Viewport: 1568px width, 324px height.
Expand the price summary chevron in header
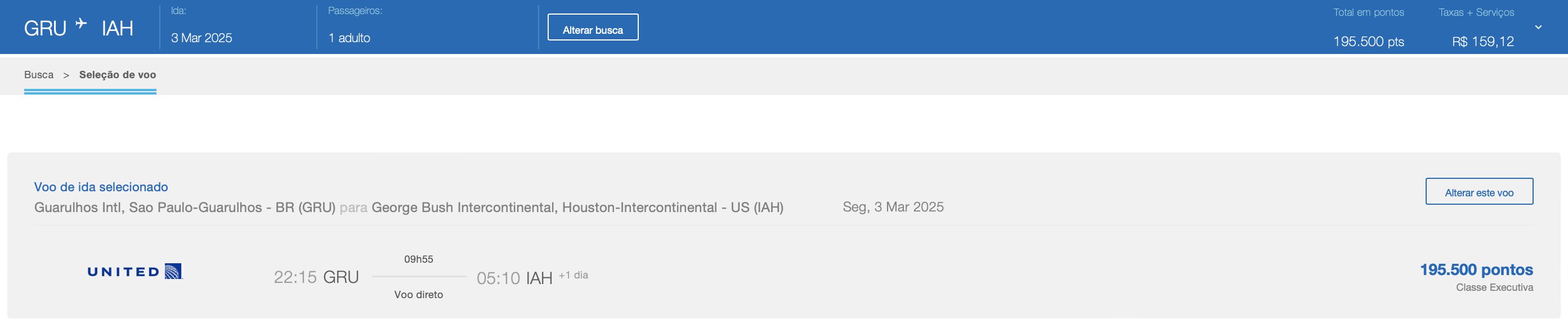1538,28
